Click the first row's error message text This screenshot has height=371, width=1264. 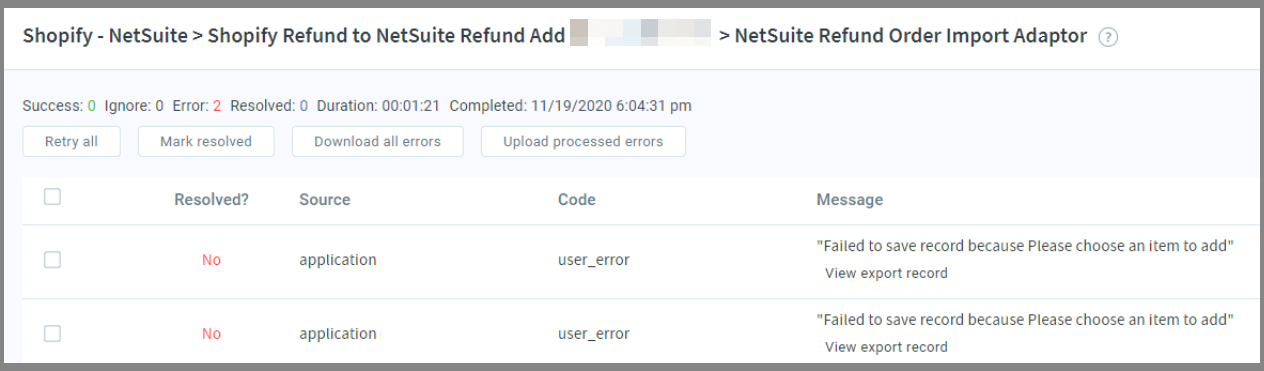click(x=1025, y=248)
